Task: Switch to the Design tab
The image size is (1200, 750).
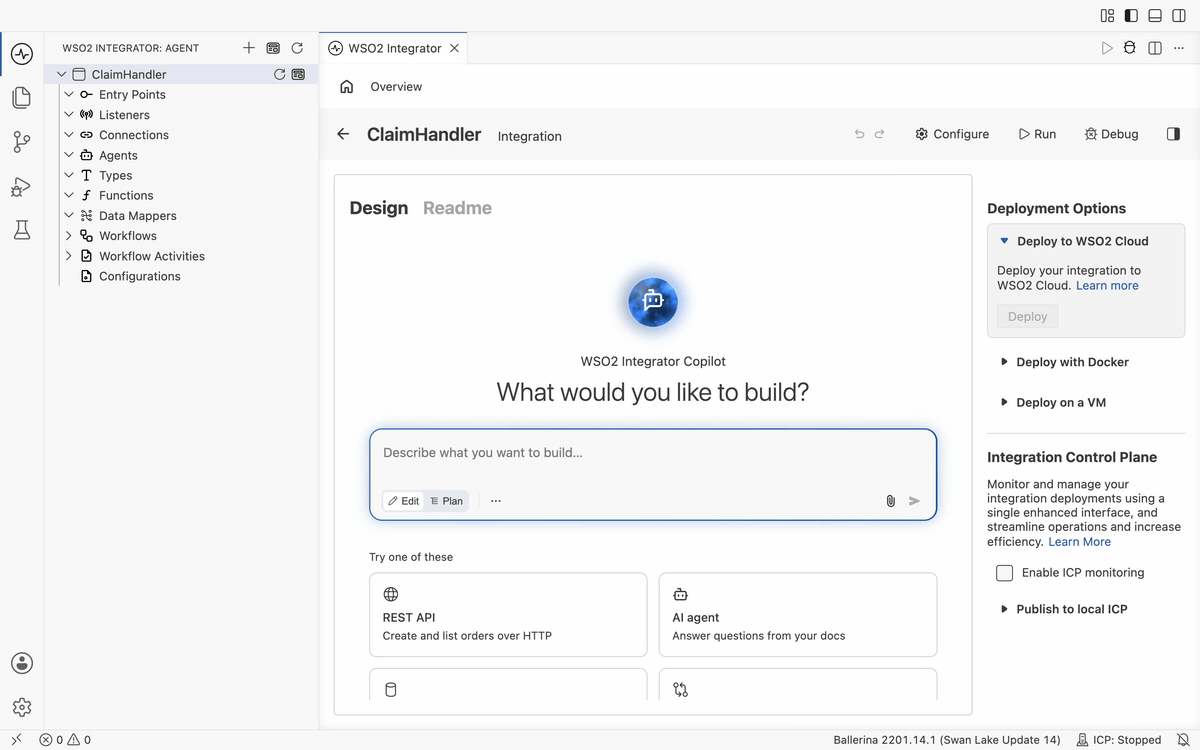Action: [x=379, y=208]
